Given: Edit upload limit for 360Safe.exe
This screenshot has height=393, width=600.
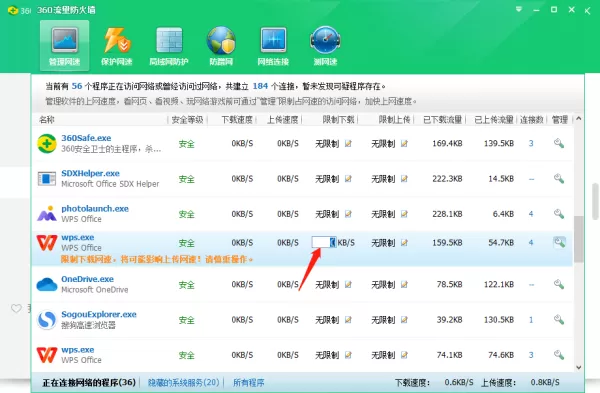Looking at the screenshot, I should click(404, 144).
